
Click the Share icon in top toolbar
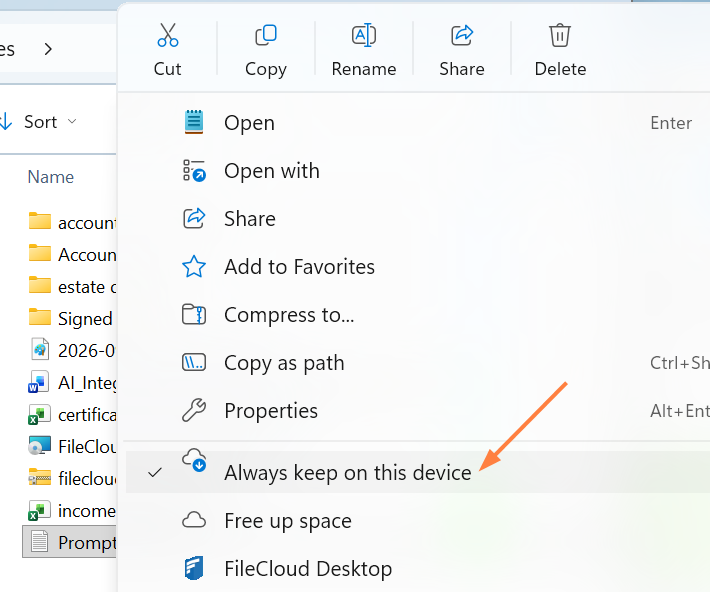pos(462,35)
